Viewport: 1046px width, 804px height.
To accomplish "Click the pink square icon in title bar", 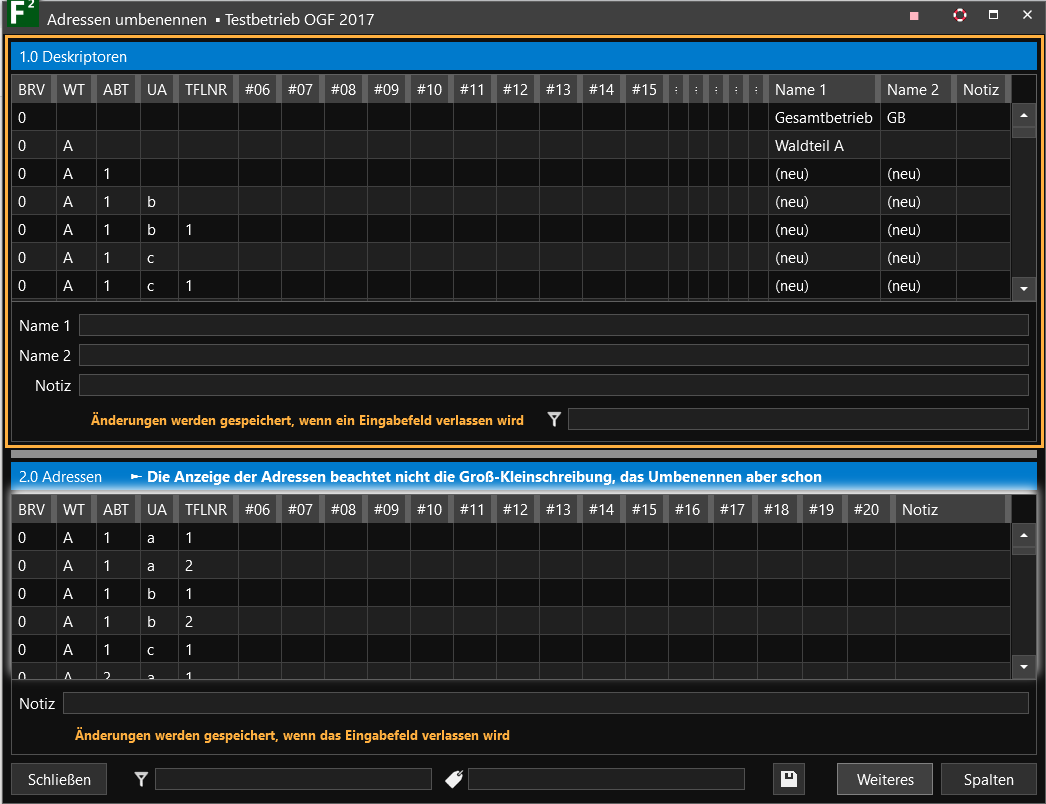I will coord(914,16).
